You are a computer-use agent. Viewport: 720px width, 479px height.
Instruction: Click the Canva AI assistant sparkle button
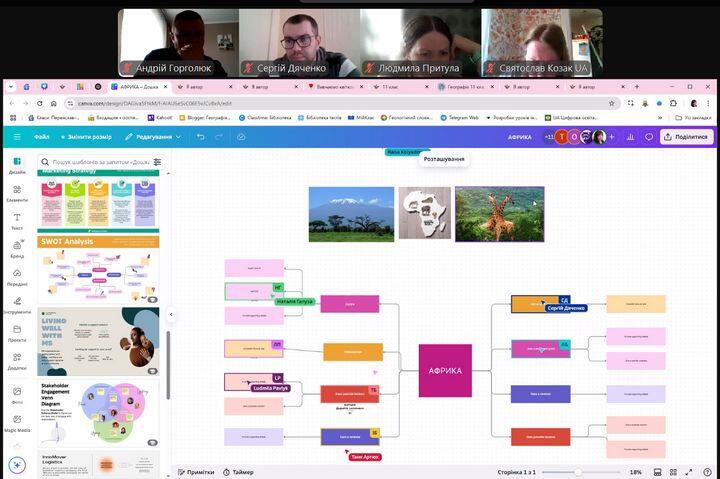(17, 465)
